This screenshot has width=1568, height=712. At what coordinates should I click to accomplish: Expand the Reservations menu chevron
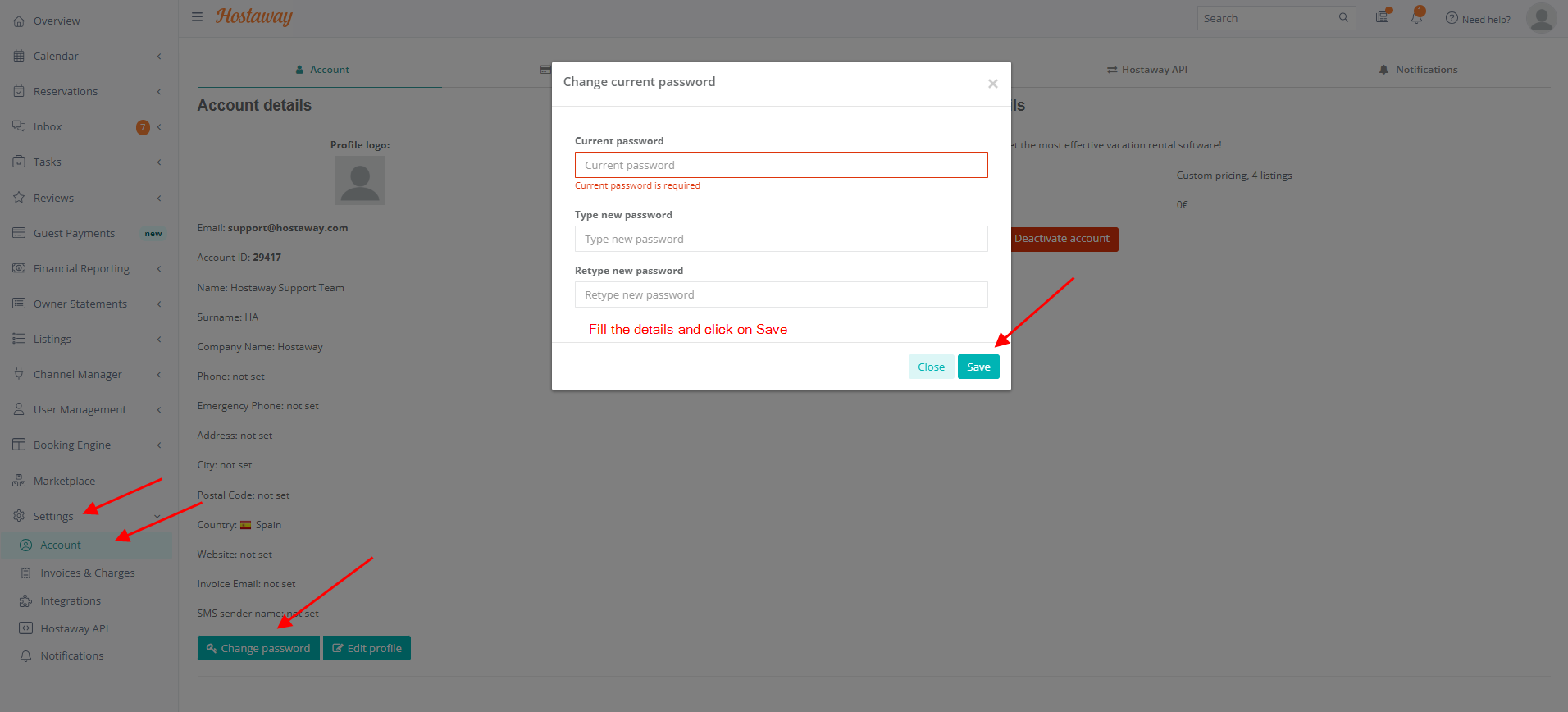tap(159, 91)
